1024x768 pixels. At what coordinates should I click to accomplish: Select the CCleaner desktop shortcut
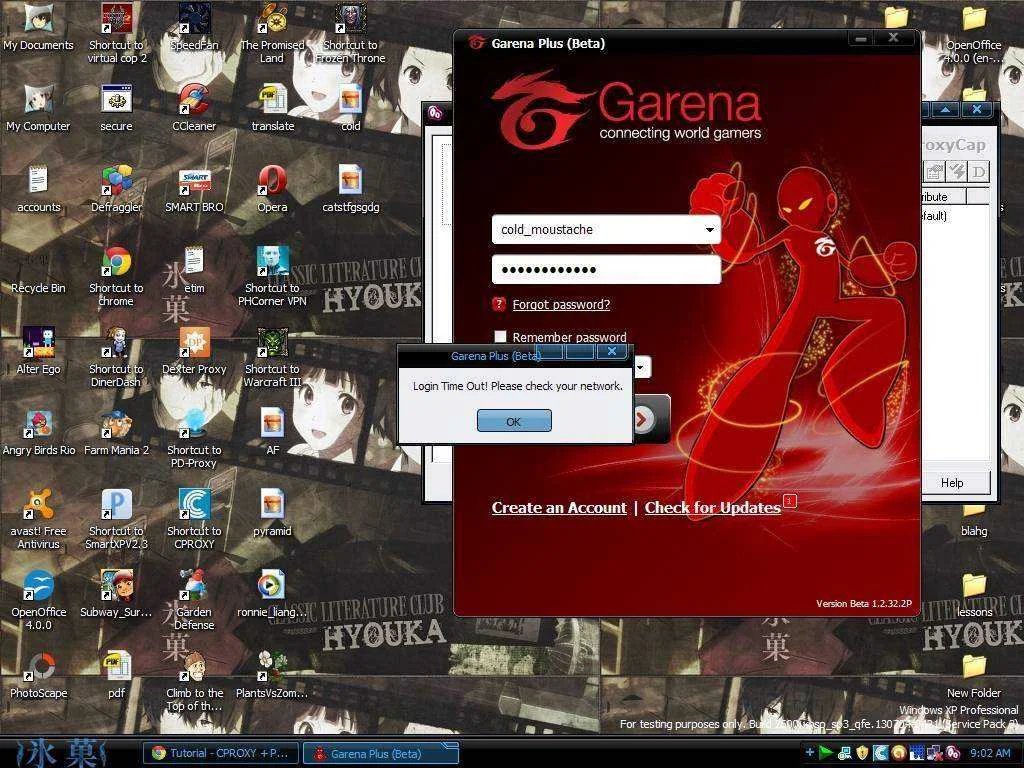pyautogui.click(x=194, y=107)
